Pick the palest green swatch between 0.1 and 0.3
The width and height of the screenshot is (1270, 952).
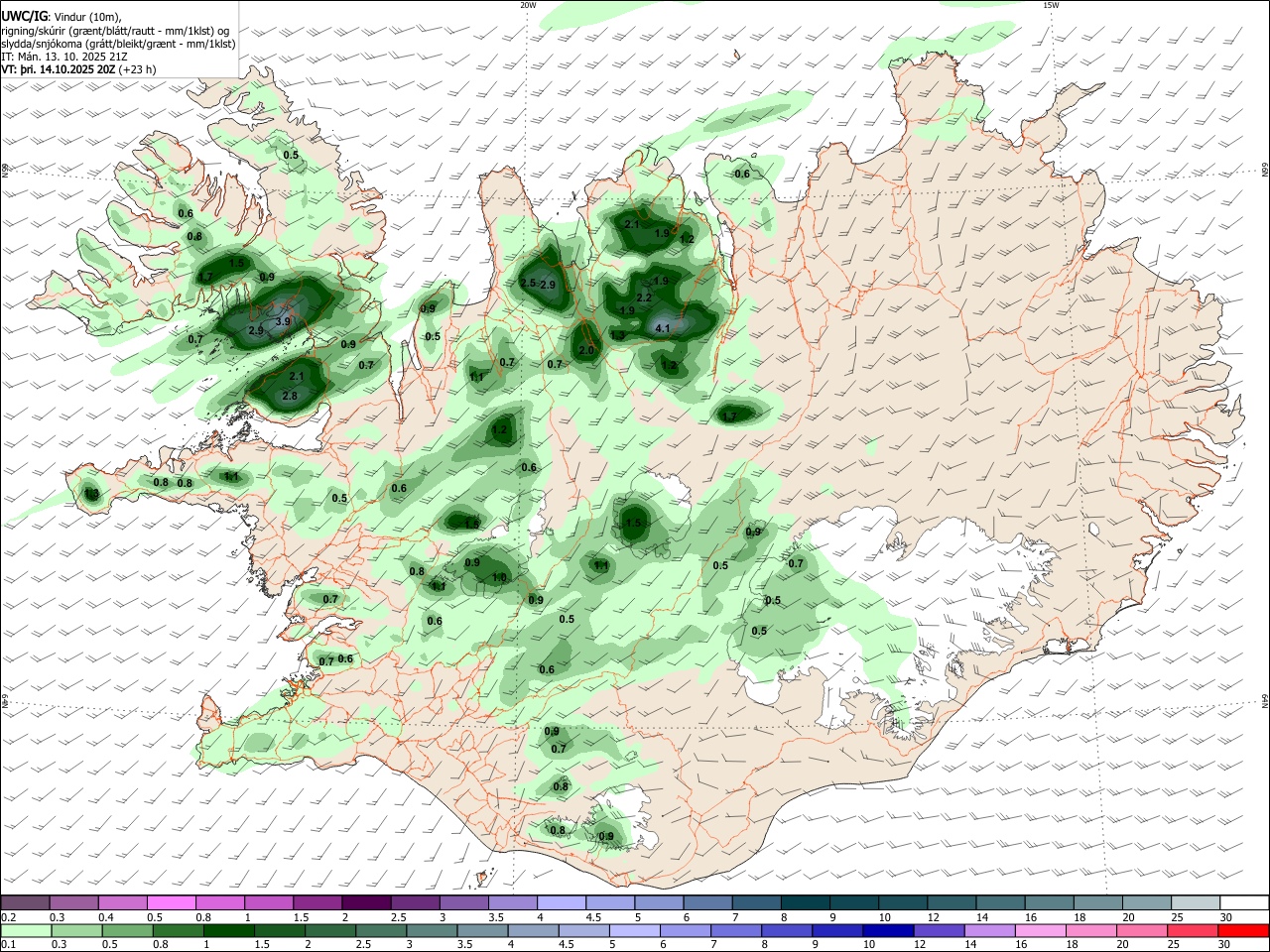26,931
